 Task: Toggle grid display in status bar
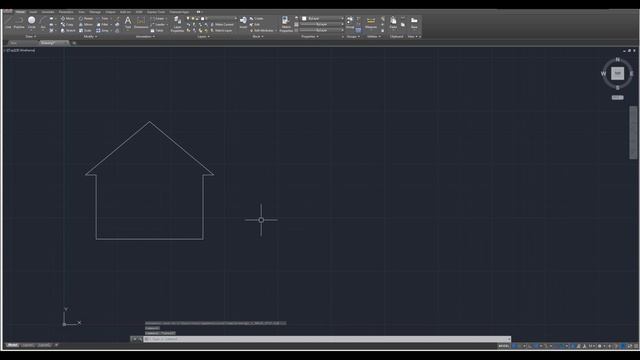coord(515,346)
